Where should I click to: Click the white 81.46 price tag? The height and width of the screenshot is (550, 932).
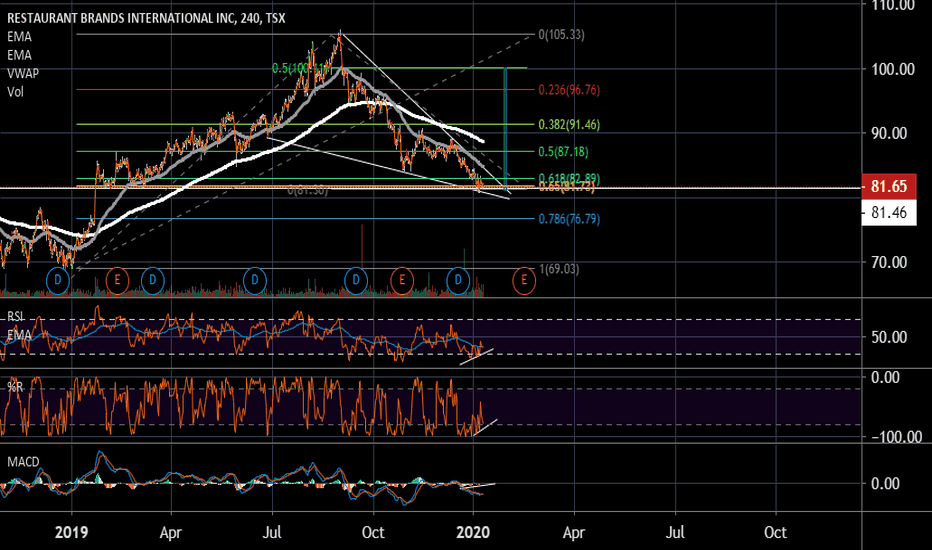pyautogui.click(x=889, y=213)
